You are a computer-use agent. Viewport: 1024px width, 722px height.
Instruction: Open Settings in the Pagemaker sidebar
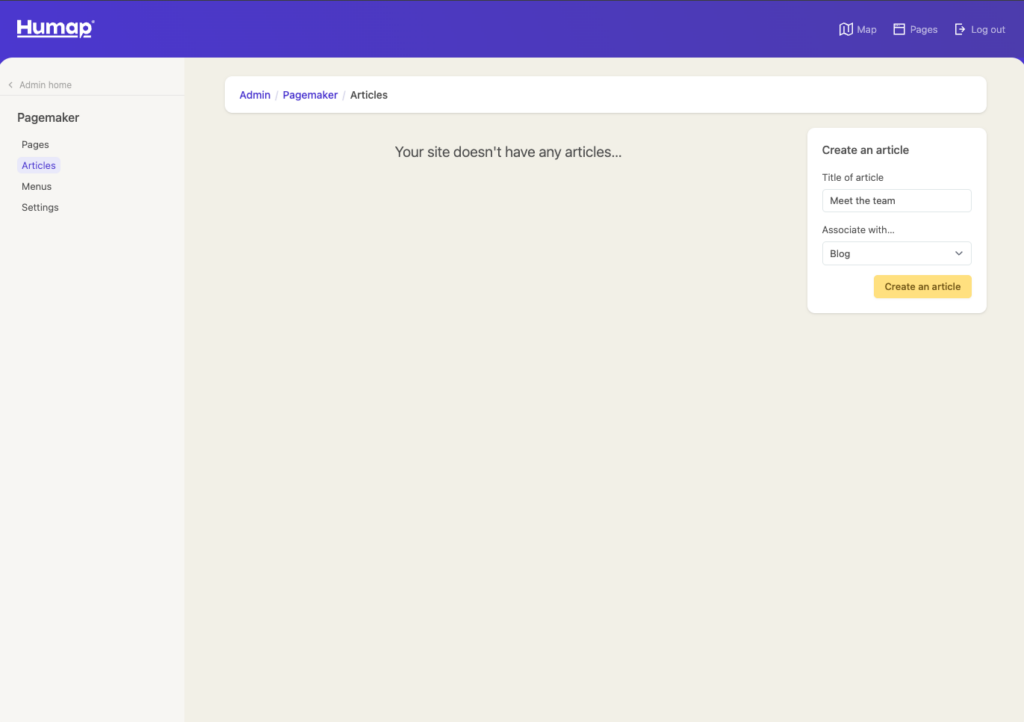(40, 208)
